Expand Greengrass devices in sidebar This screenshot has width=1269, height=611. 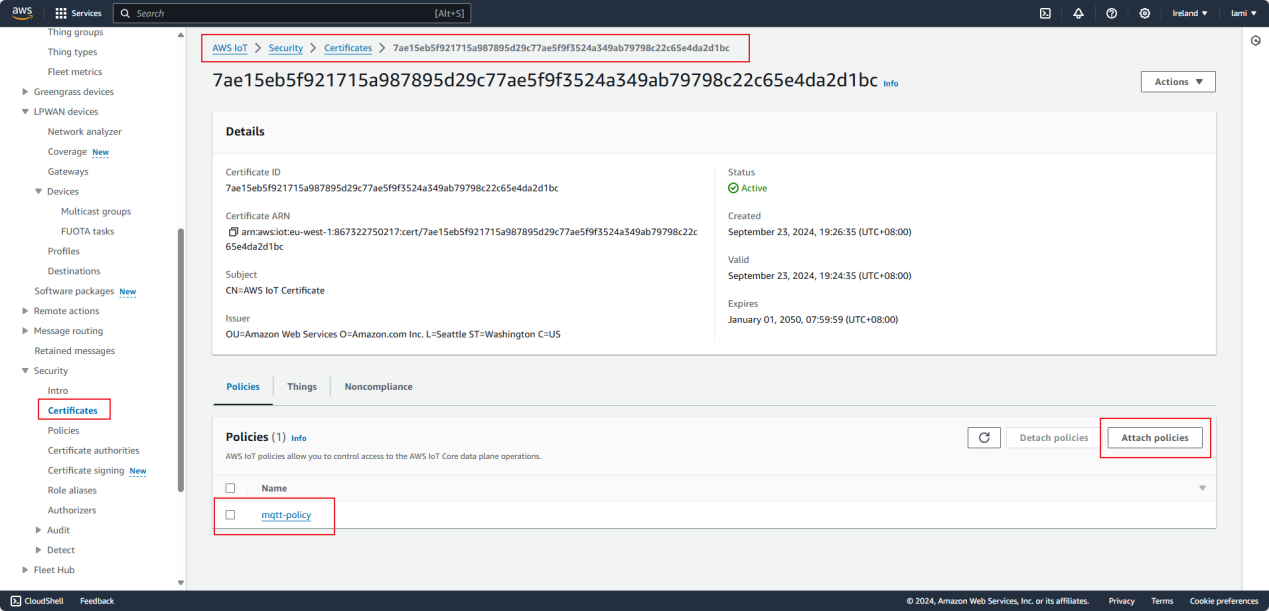coord(25,92)
